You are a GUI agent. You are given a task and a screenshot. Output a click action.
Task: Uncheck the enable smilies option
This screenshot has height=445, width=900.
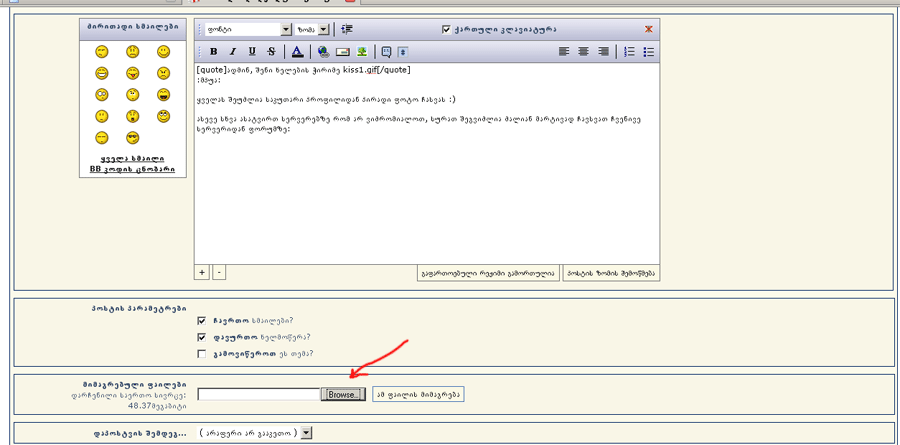click(x=202, y=320)
